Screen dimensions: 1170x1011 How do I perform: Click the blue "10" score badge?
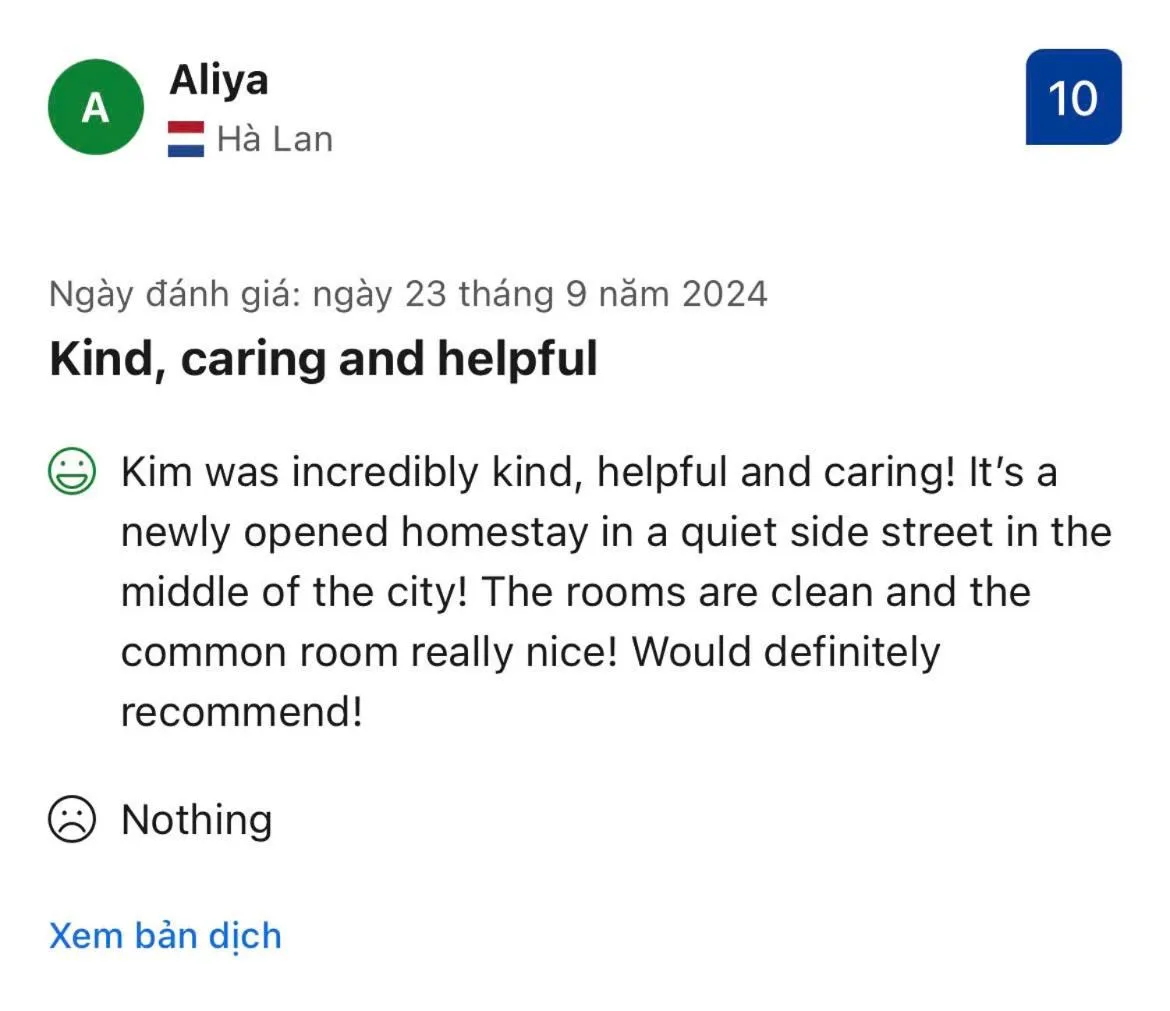pyautogui.click(x=1073, y=97)
